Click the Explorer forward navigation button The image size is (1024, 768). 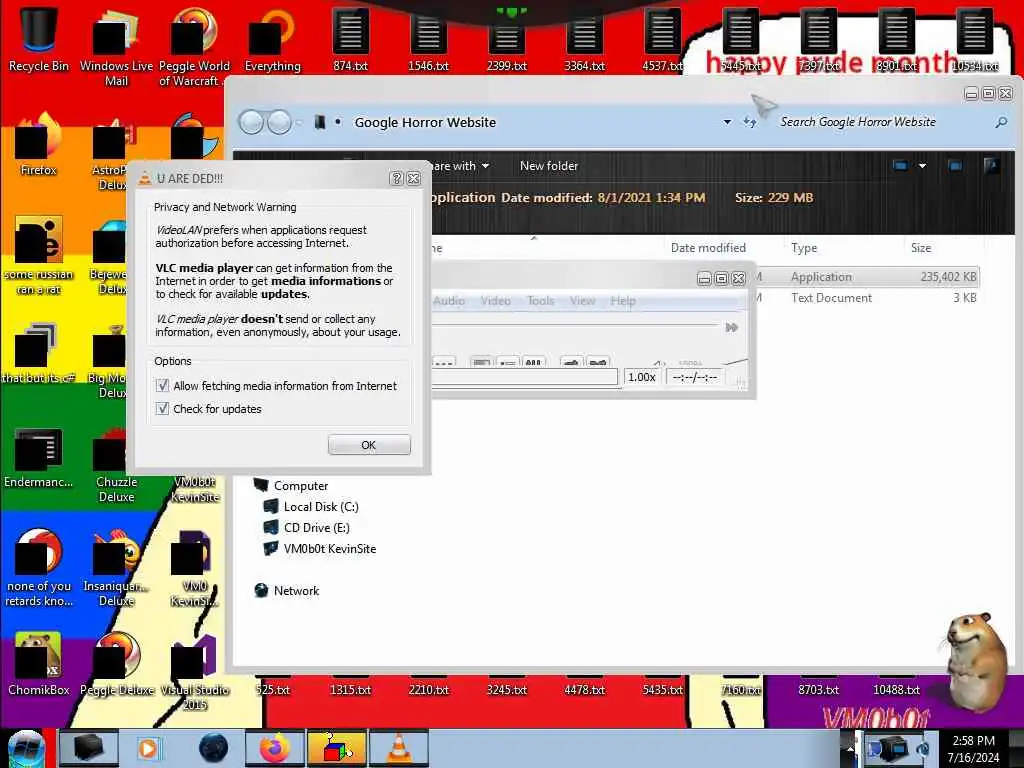click(280, 122)
